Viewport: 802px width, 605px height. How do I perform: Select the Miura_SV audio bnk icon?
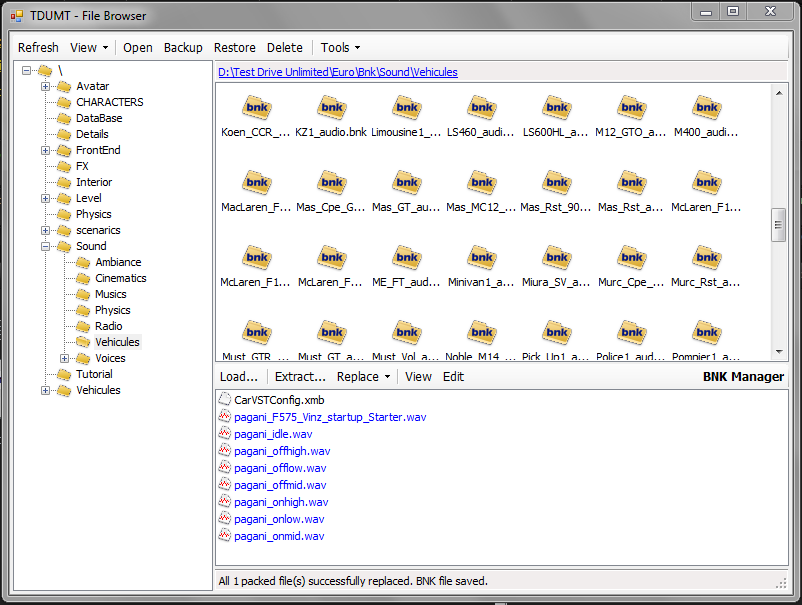(556, 258)
